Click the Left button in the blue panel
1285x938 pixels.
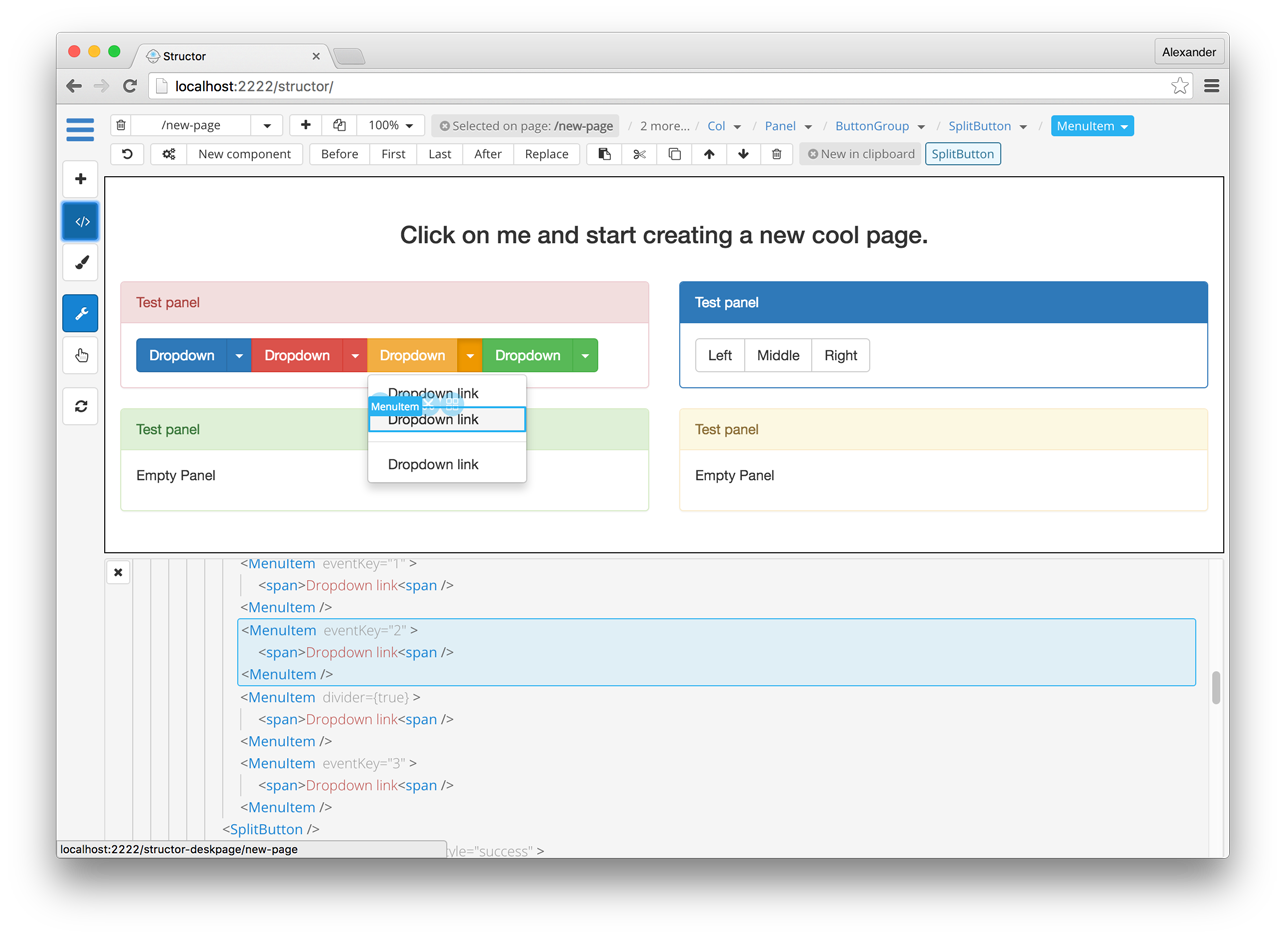pos(720,355)
